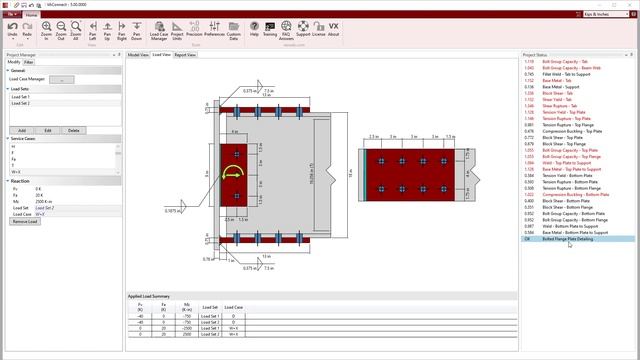Click the Pan Right arrow icon
The width and height of the screenshot is (640, 360).
point(122,26)
